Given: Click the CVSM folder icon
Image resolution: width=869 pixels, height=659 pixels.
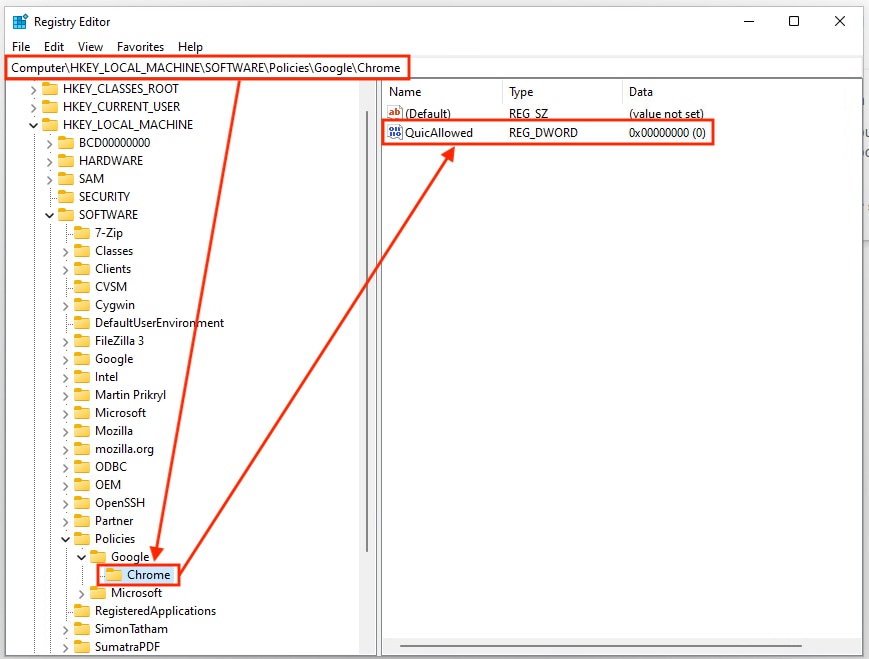Looking at the screenshot, I should pyautogui.click(x=82, y=287).
